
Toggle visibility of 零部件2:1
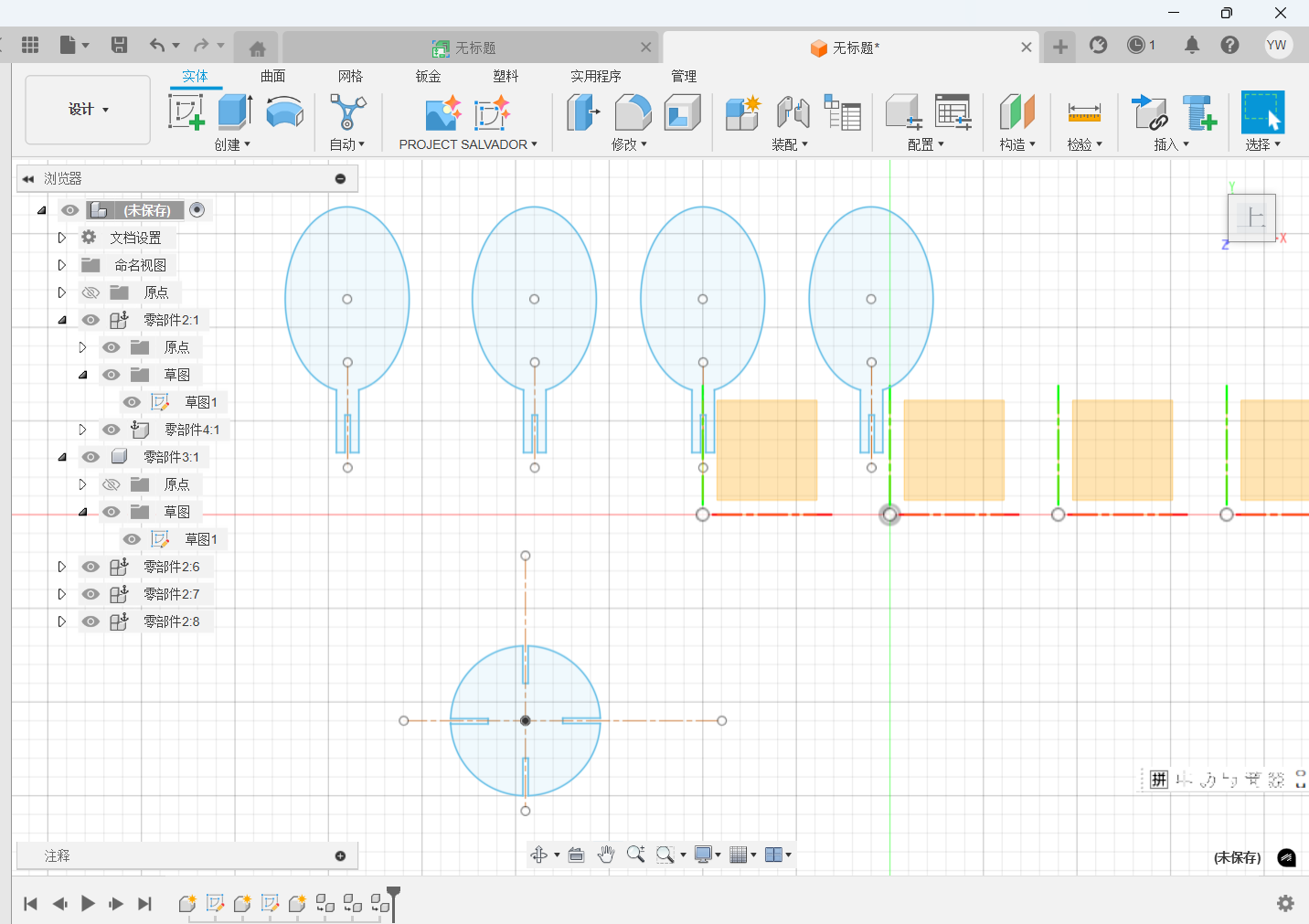point(90,320)
